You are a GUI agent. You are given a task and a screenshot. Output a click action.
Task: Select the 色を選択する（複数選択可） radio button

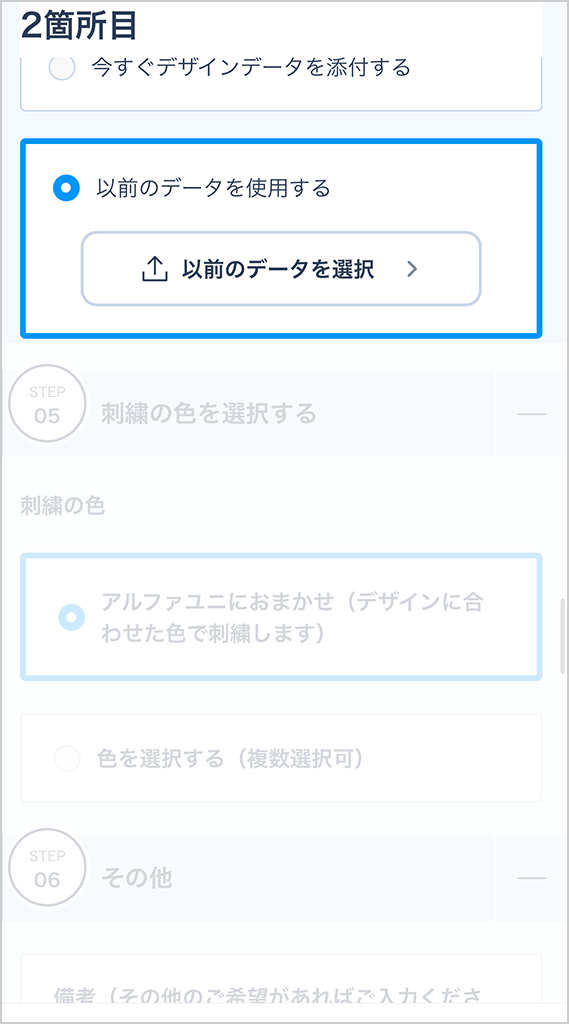click(x=67, y=758)
